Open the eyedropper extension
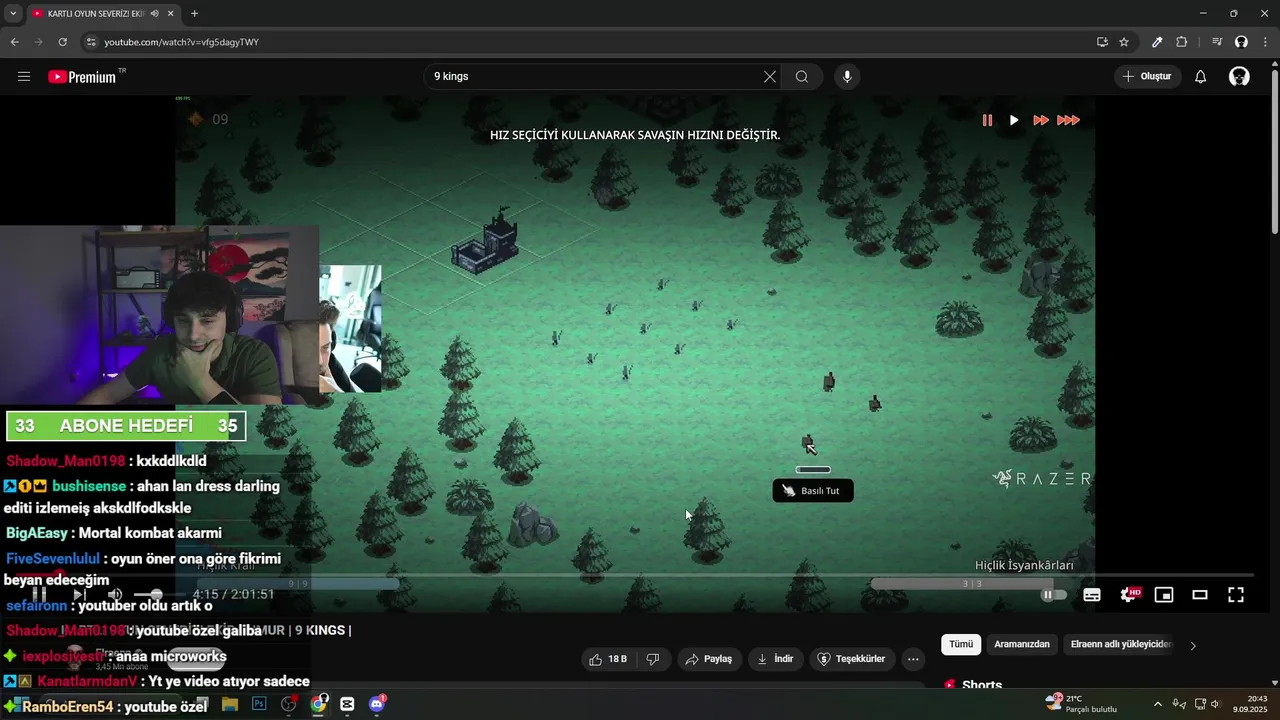The height and width of the screenshot is (720, 1280). tap(1157, 42)
